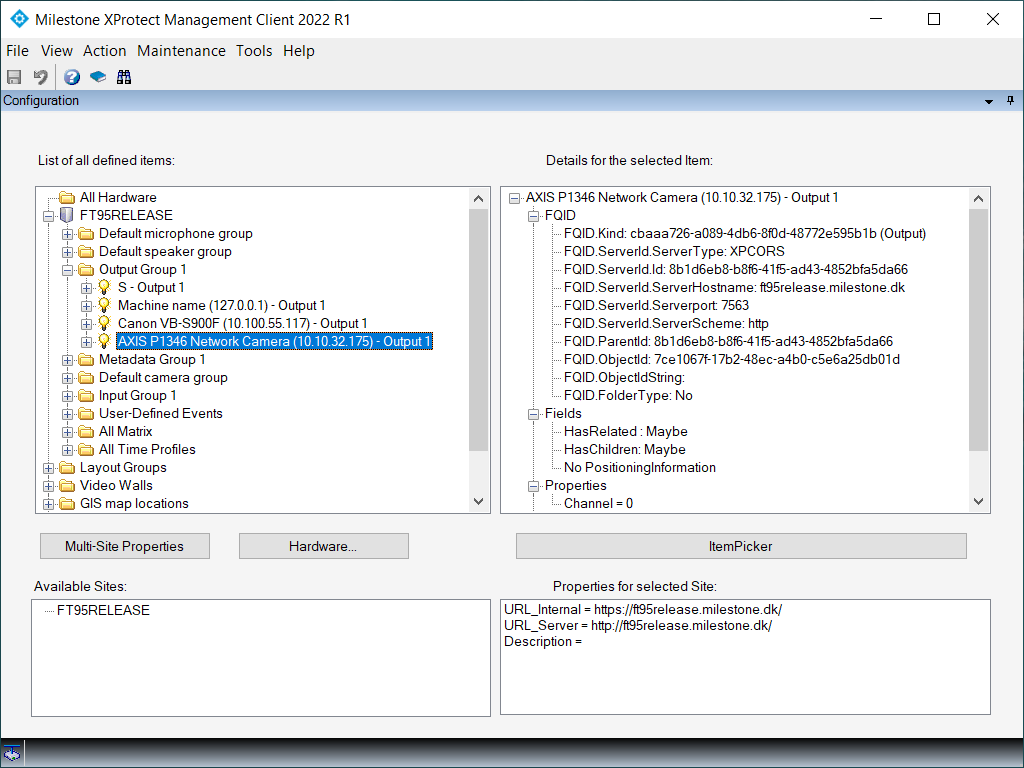Click the lightbulb icon for Canon VB-S900F output
Viewport: 1024px width, 768px height.
tap(104, 323)
